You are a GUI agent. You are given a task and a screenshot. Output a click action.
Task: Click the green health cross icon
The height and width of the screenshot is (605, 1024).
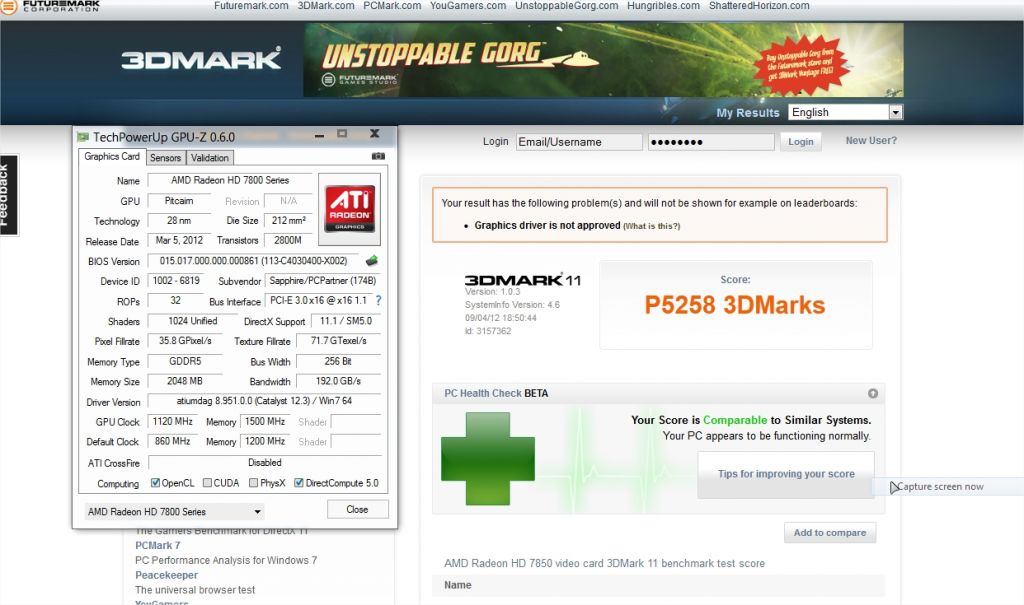tap(488, 459)
